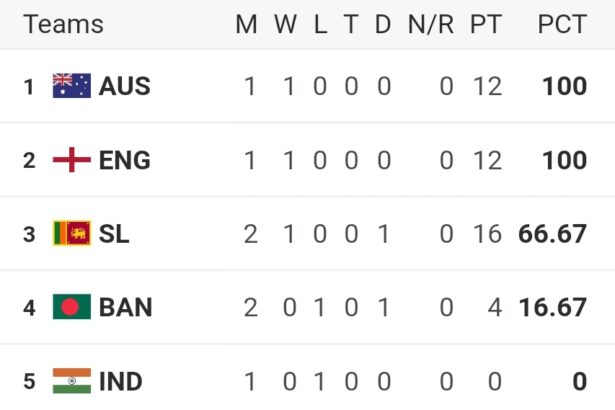Screen dimensions: 615x410
Task: Click the India flag icon
Action: [72, 381]
